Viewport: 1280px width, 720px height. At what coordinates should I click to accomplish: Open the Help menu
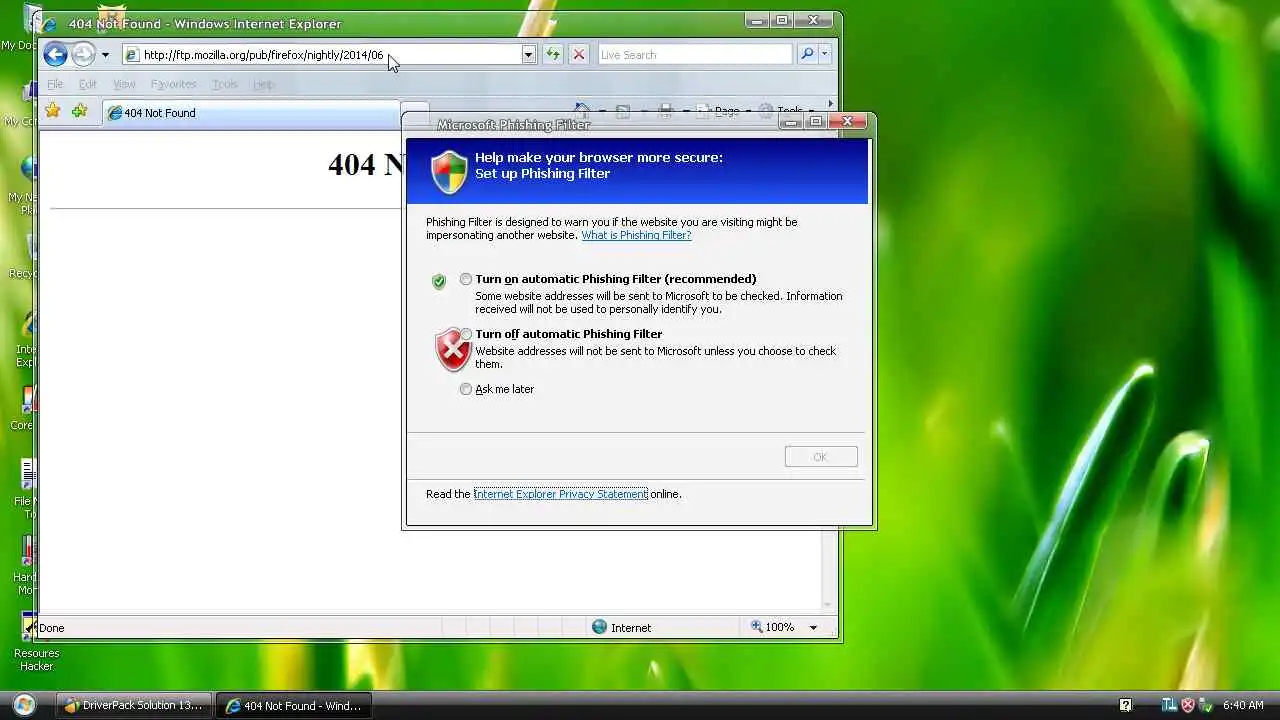(263, 84)
